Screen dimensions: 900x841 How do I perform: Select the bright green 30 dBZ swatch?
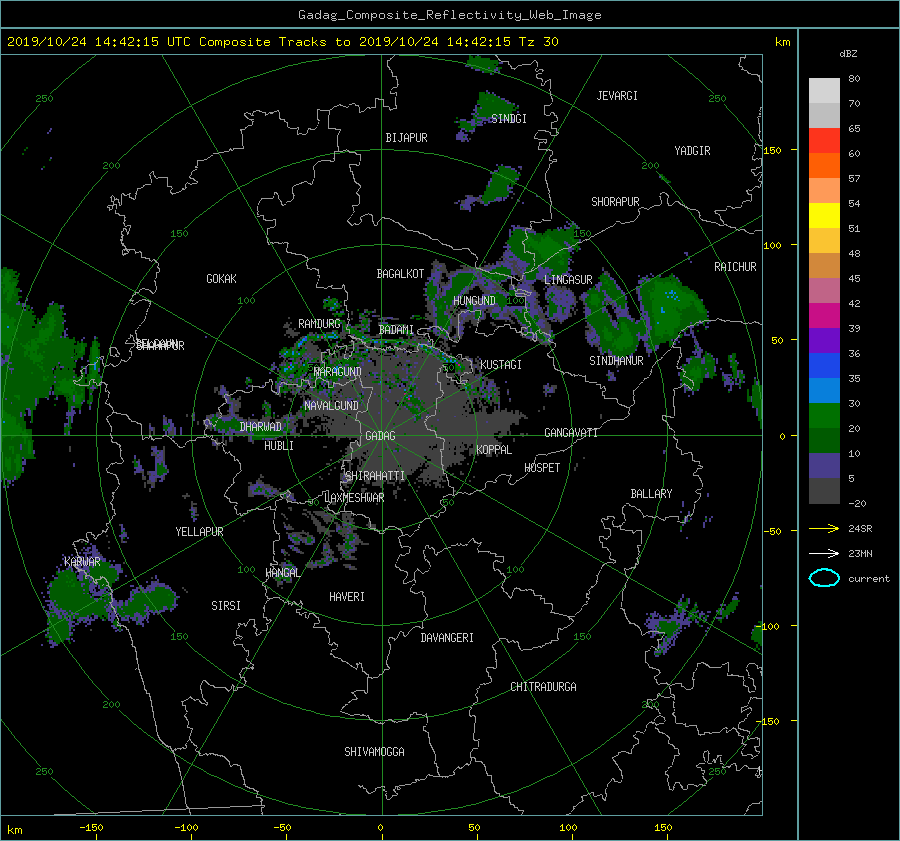(824, 415)
